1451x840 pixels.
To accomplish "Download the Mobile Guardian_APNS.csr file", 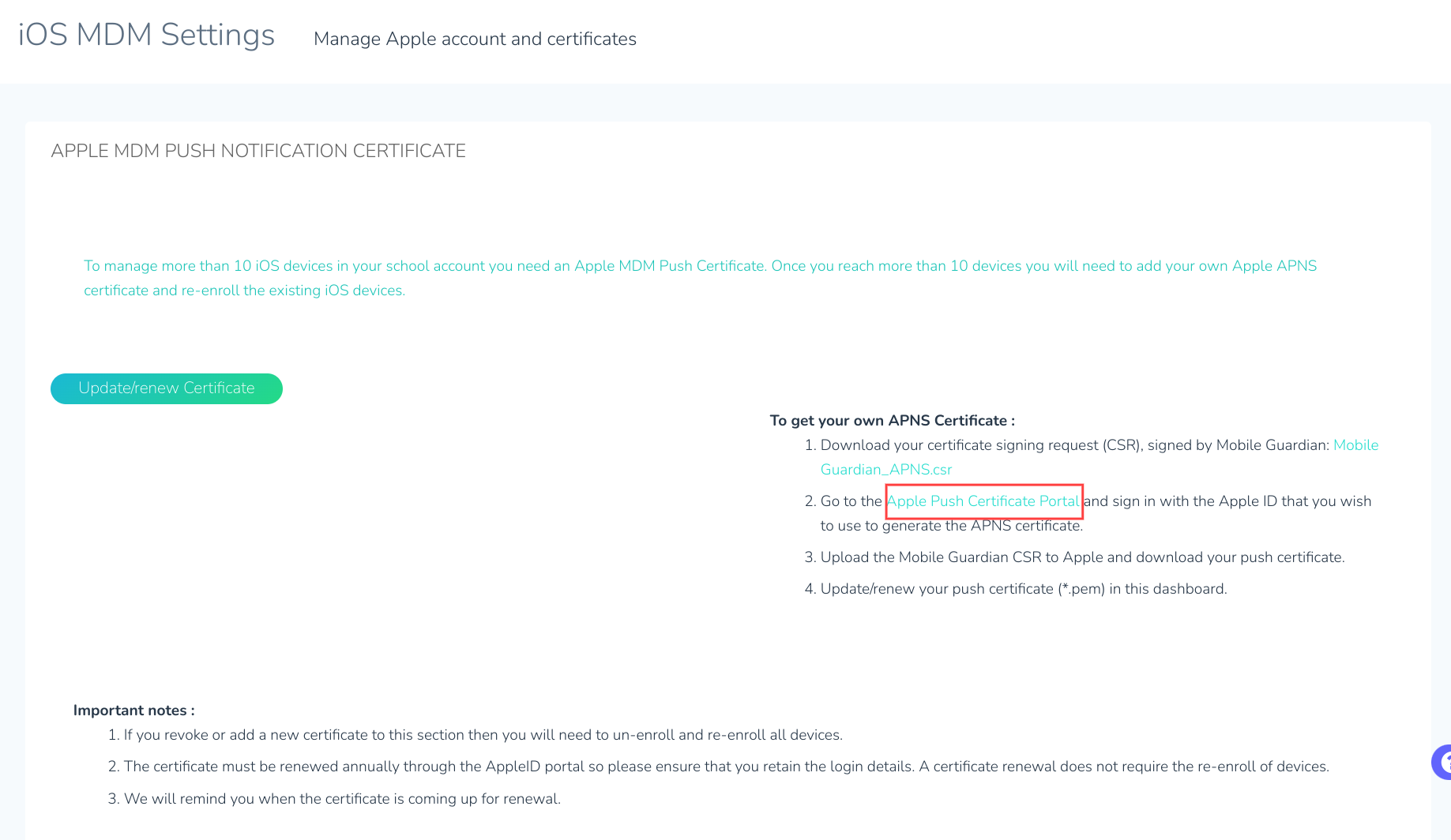I will 886,470.
